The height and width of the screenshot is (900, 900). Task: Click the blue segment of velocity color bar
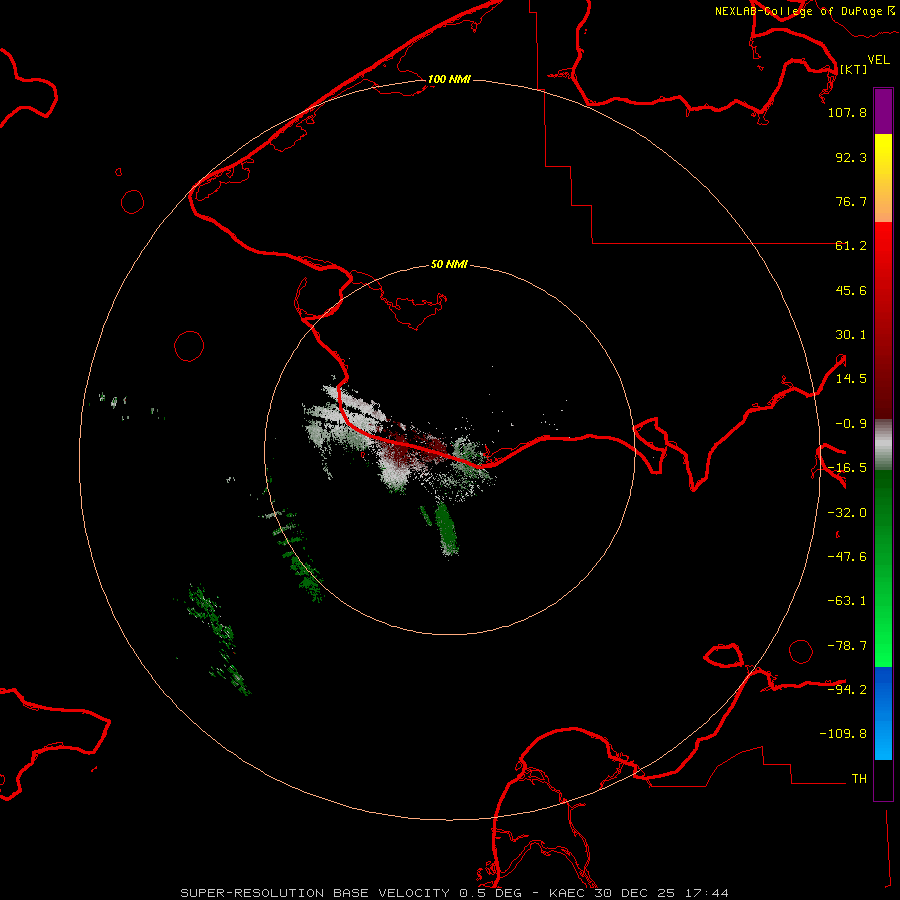[883, 713]
